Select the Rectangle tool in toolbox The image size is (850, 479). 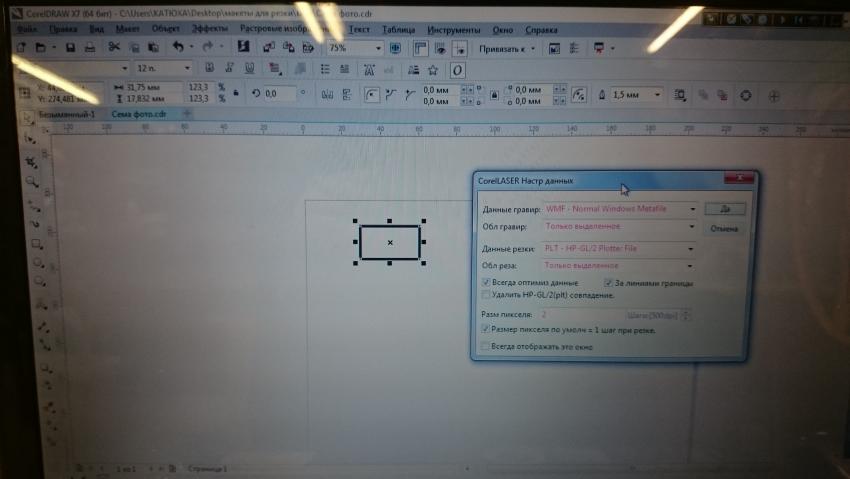(x=36, y=244)
